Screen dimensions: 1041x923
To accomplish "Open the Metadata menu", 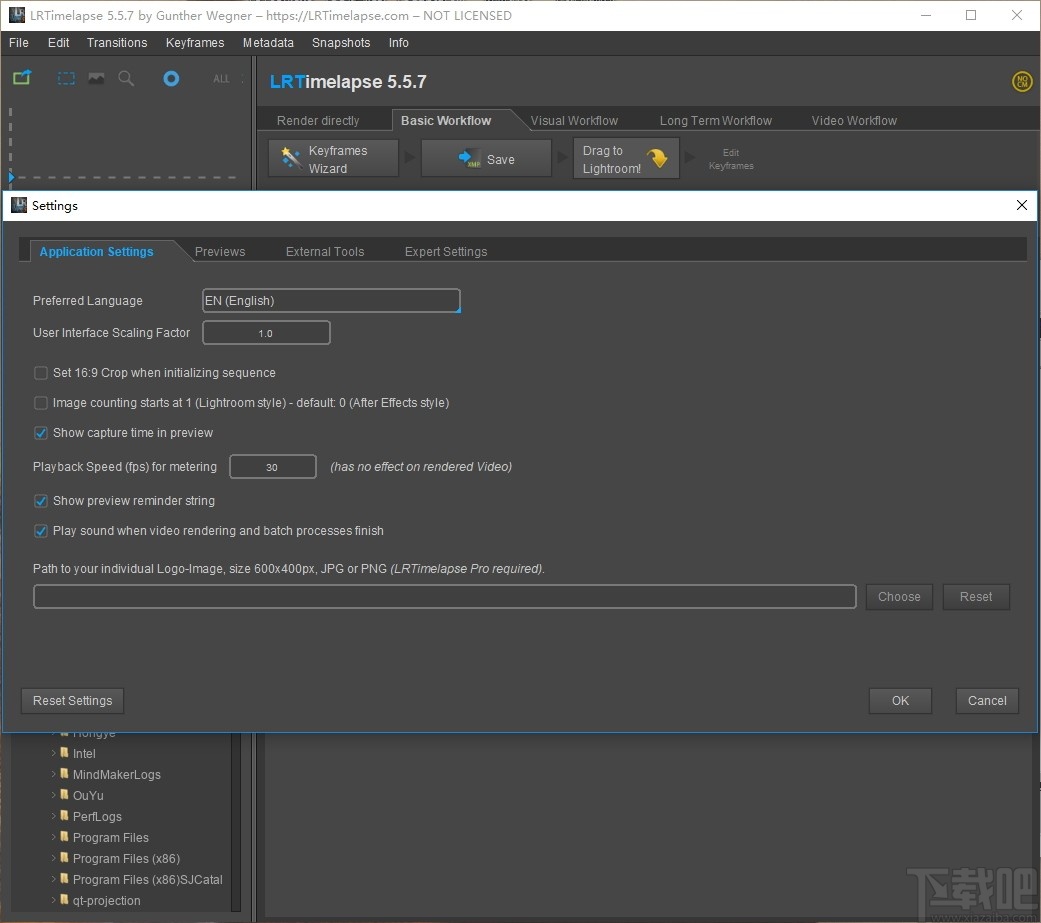I will click(268, 42).
